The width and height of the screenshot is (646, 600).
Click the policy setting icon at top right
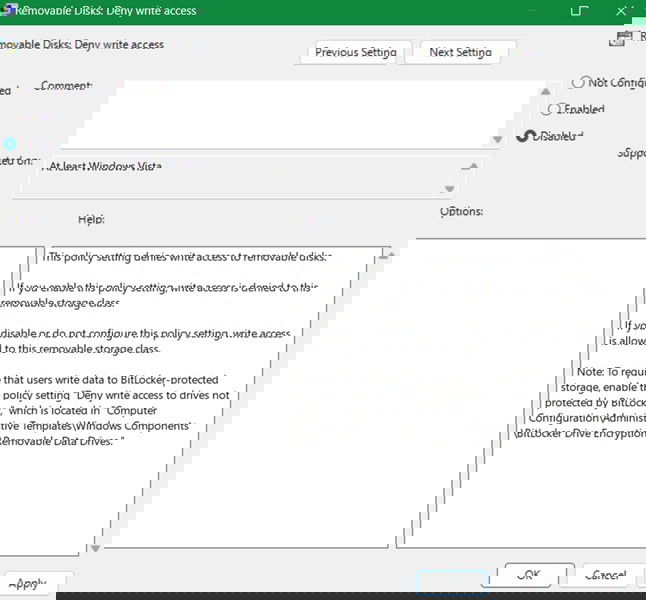(624, 37)
